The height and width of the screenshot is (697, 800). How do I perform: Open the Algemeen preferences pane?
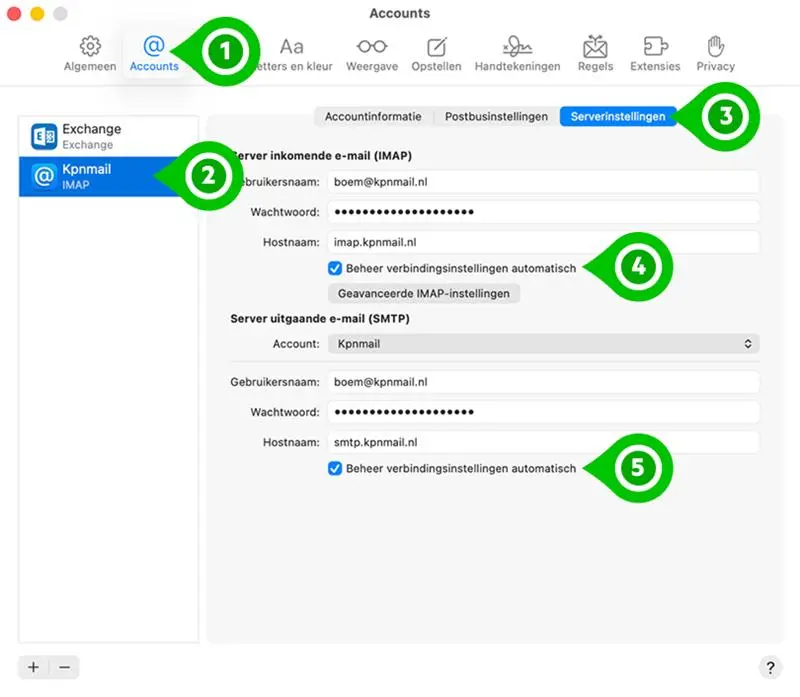click(x=89, y=52)
